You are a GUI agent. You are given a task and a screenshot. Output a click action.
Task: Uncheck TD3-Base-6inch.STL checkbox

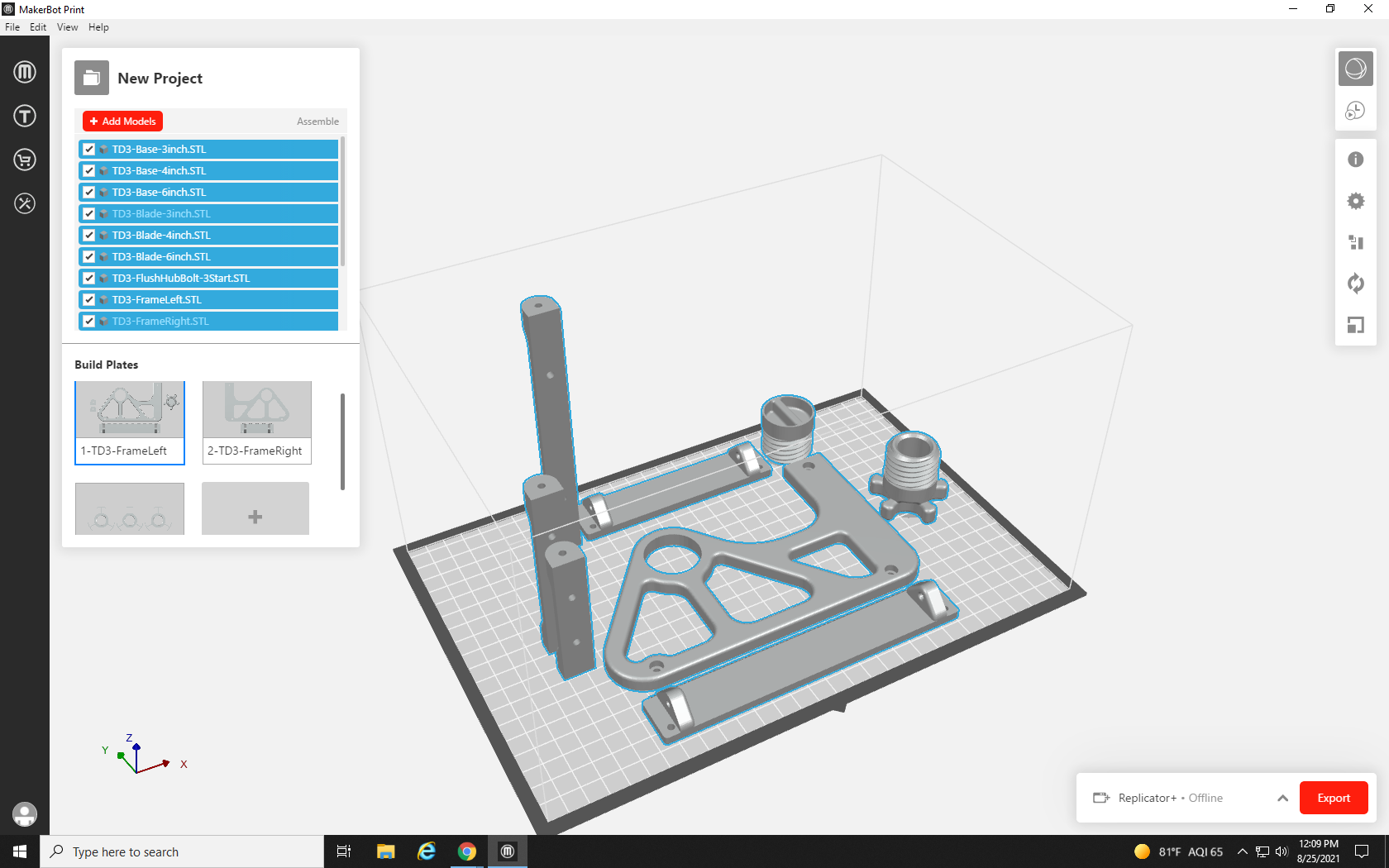89,193
